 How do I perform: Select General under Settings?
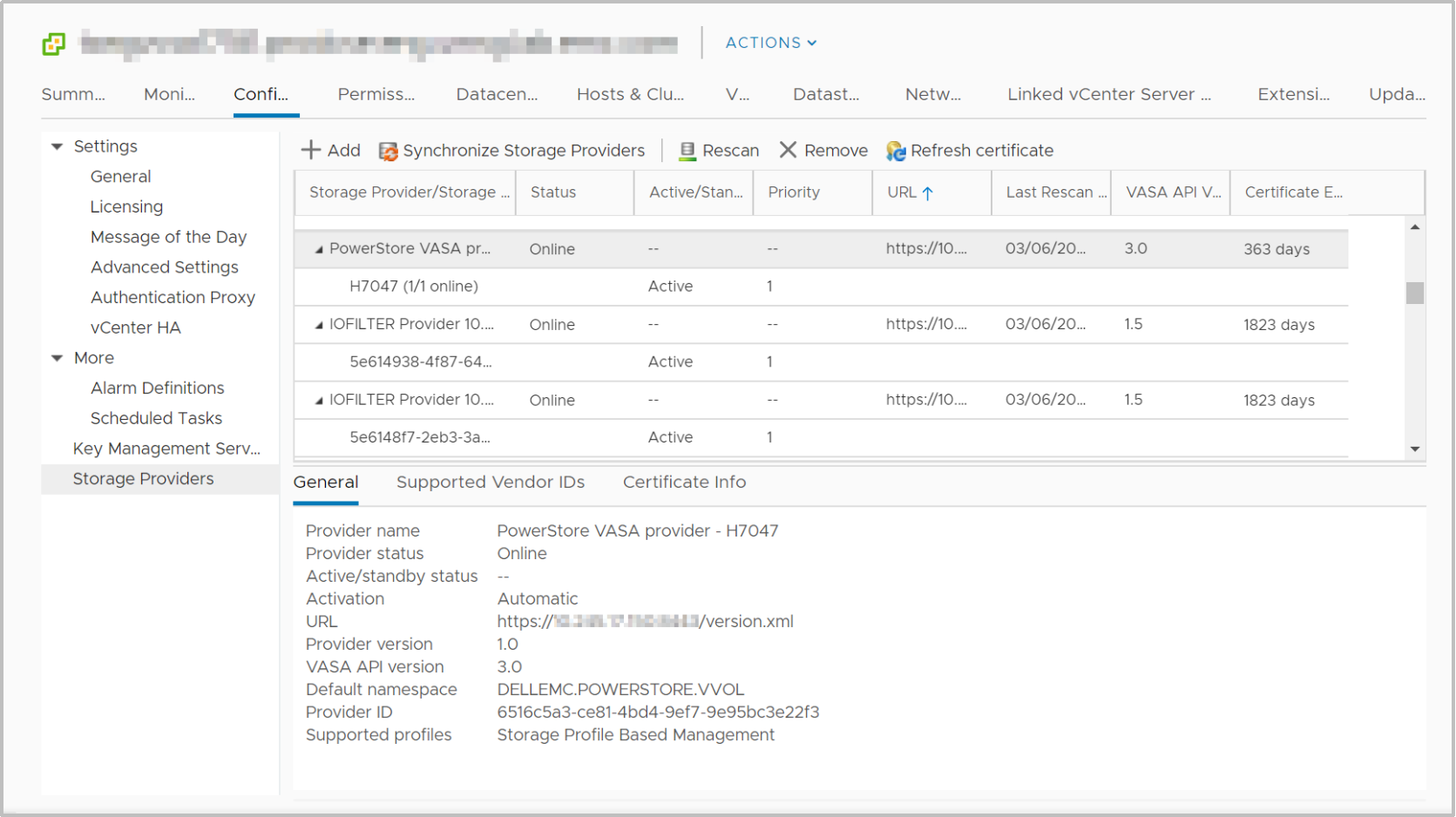pyautogui.click(x=120, y=177)
